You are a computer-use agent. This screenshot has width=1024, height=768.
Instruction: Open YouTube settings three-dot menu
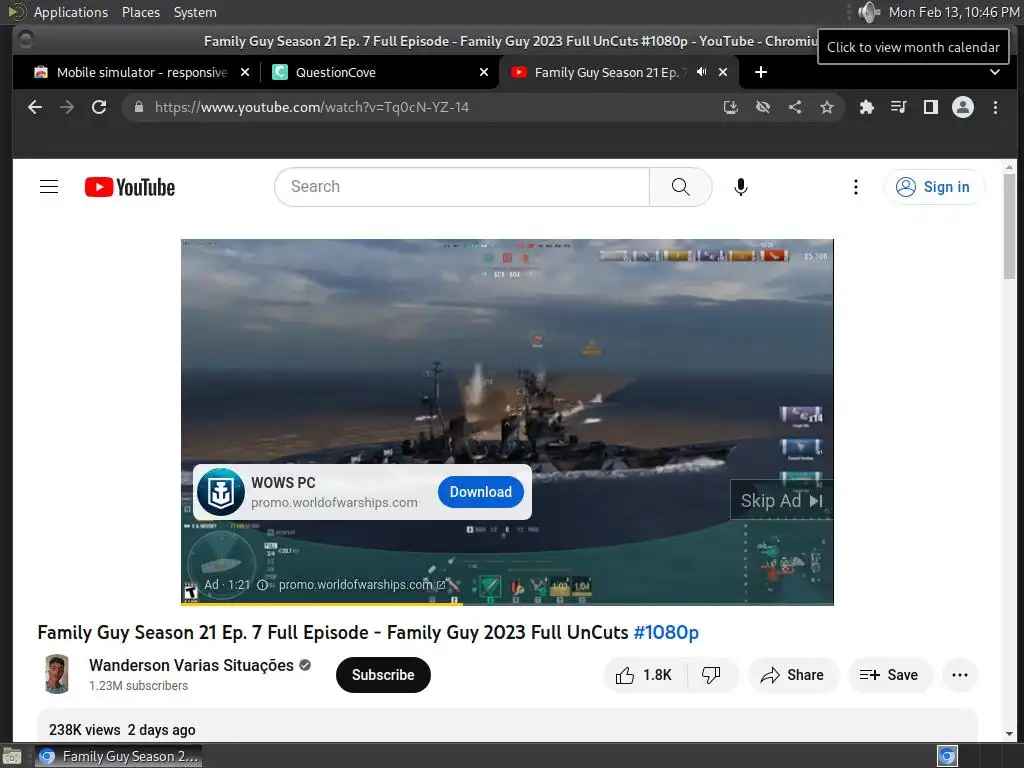pyautogui.click(x=856, y=187)
